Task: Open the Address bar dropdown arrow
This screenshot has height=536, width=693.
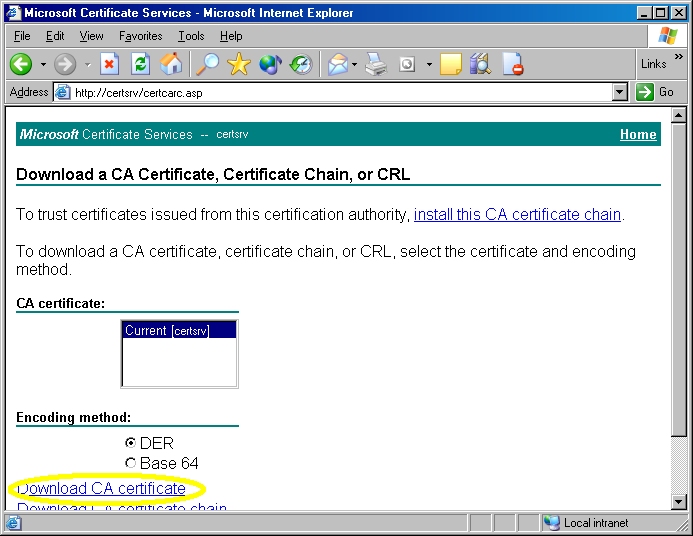Action: coord(620,92)
